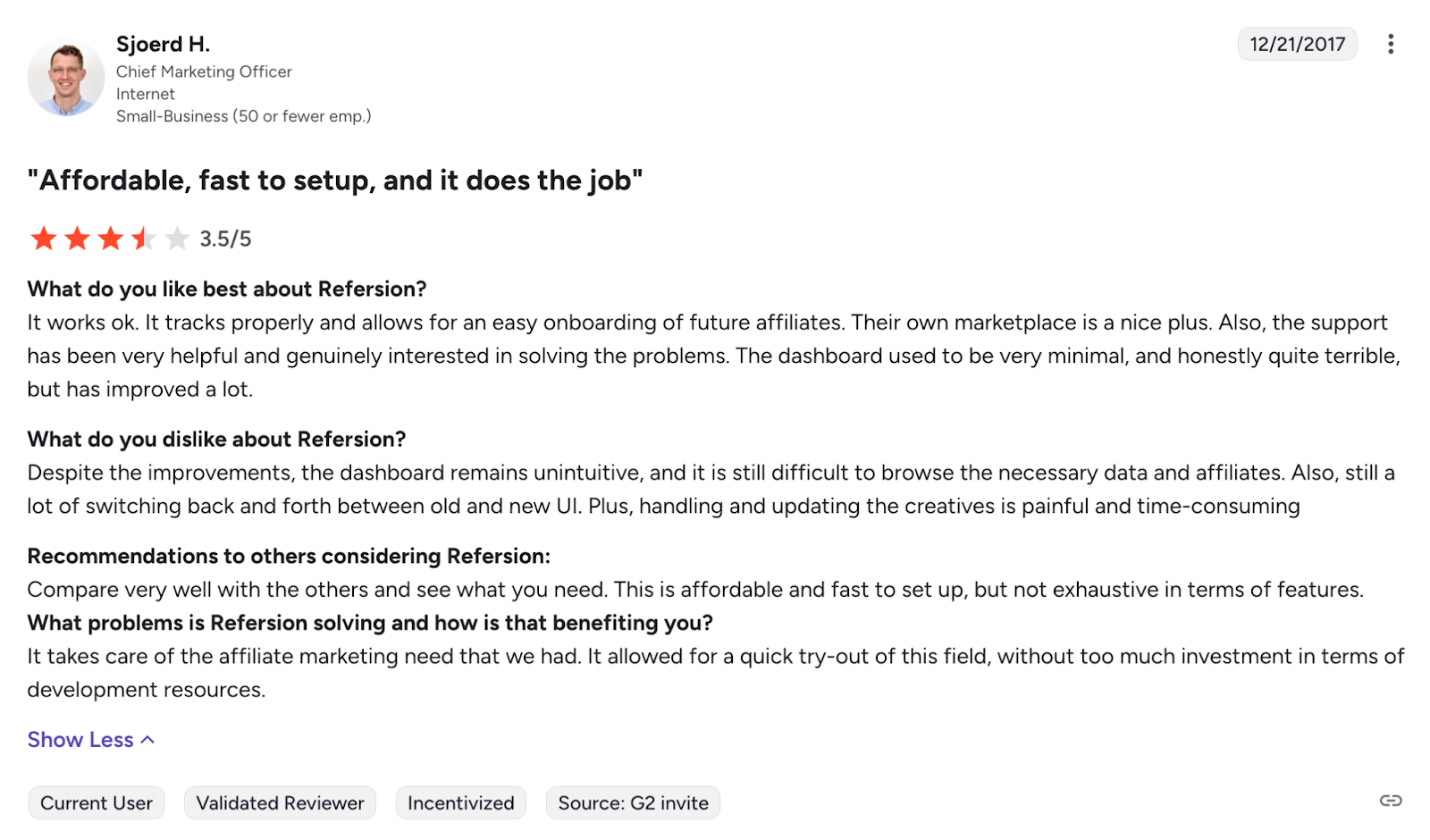Open the three-dot options menu
The width and height of the screenshot is (1430, 840).
tap(1392, 44)
